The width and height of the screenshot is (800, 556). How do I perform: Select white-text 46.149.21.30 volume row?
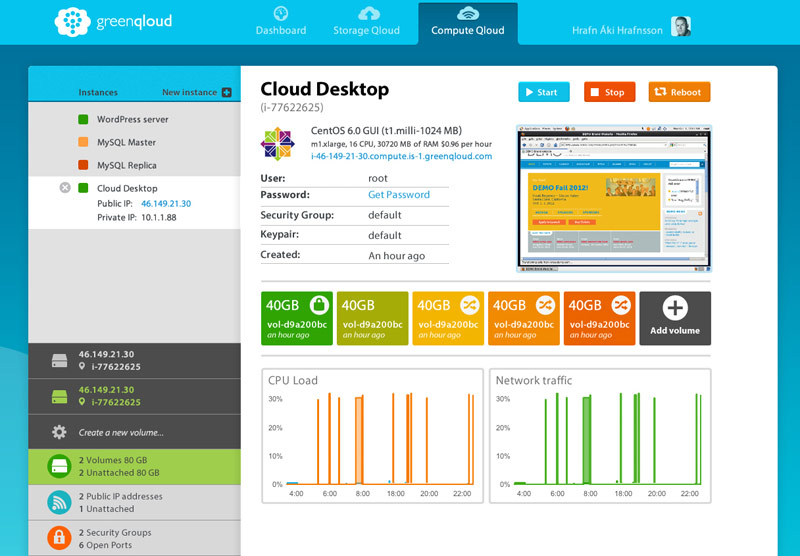click(x=134, y=361)
